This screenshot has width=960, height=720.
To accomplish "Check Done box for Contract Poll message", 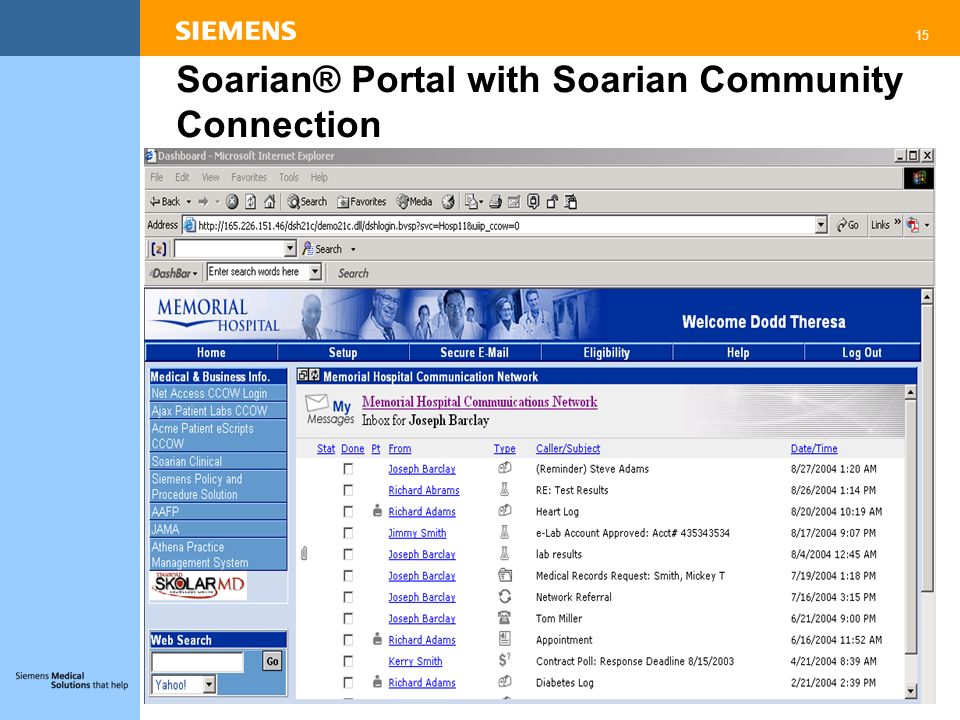I will (x=348, y=661).
